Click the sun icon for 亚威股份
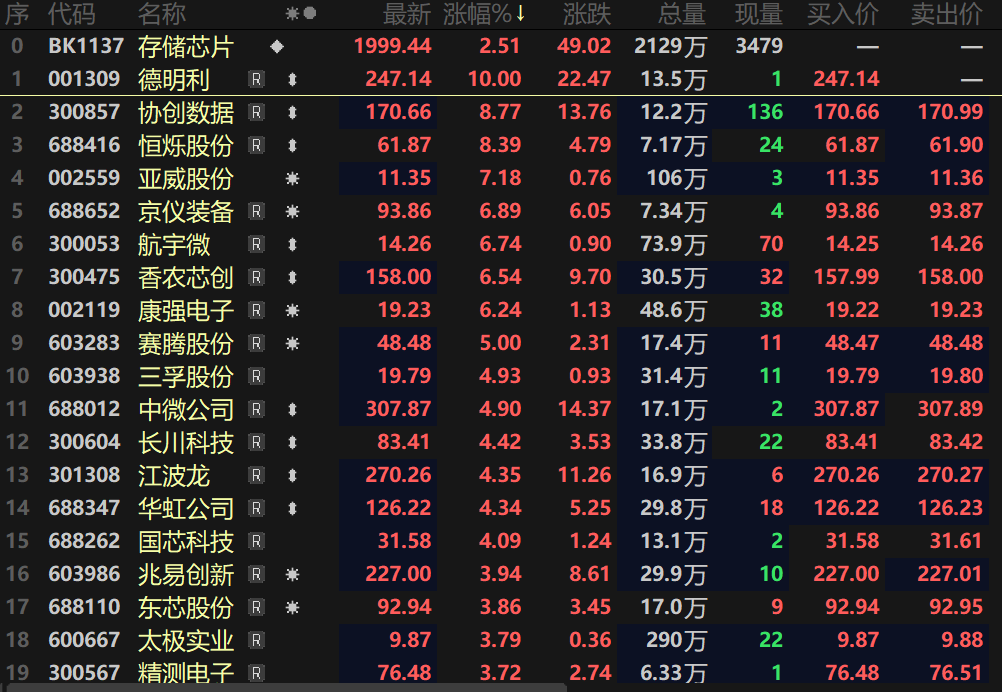Viewport: 1002px width, 692px height. pos(292,178)
